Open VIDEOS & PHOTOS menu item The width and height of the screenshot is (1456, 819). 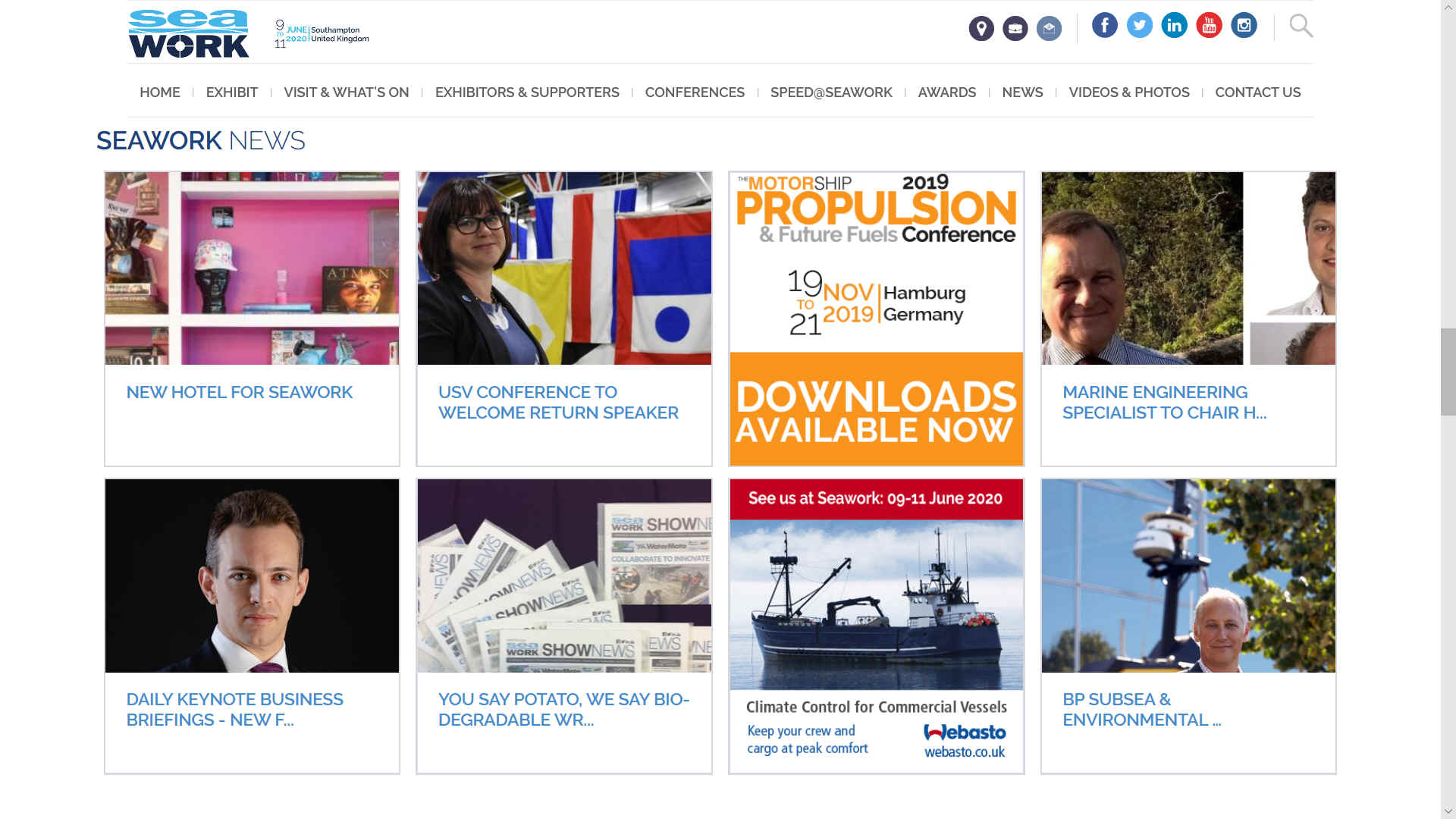point(1129,93)
